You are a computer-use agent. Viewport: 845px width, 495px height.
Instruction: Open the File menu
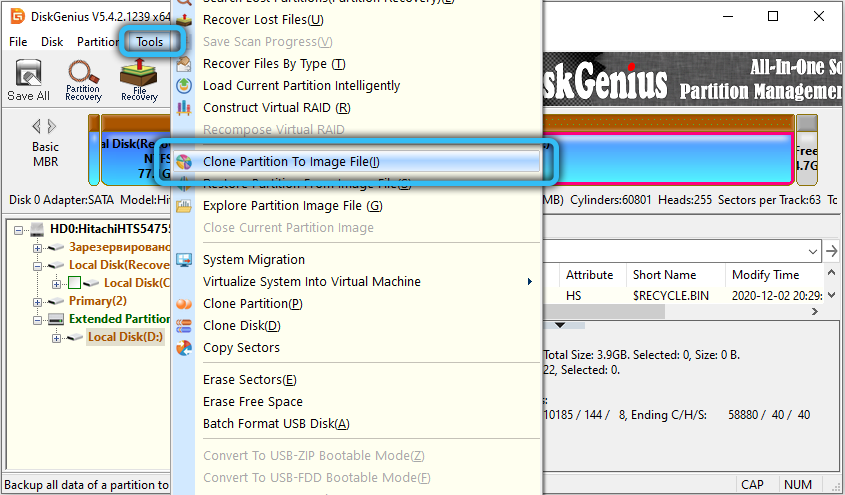18,42
